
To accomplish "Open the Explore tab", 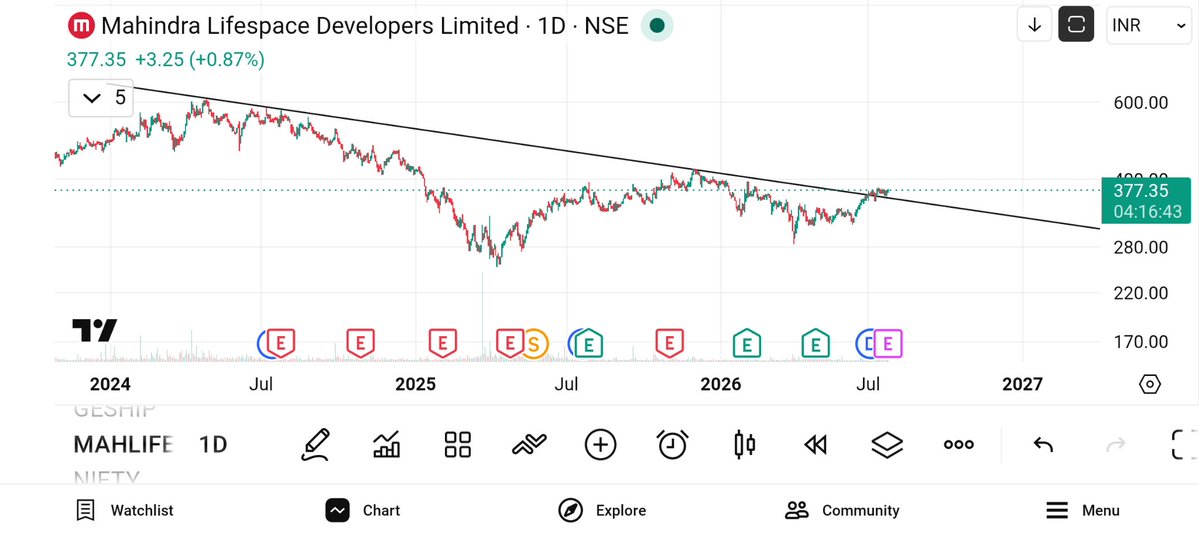I will coord(602,510).
